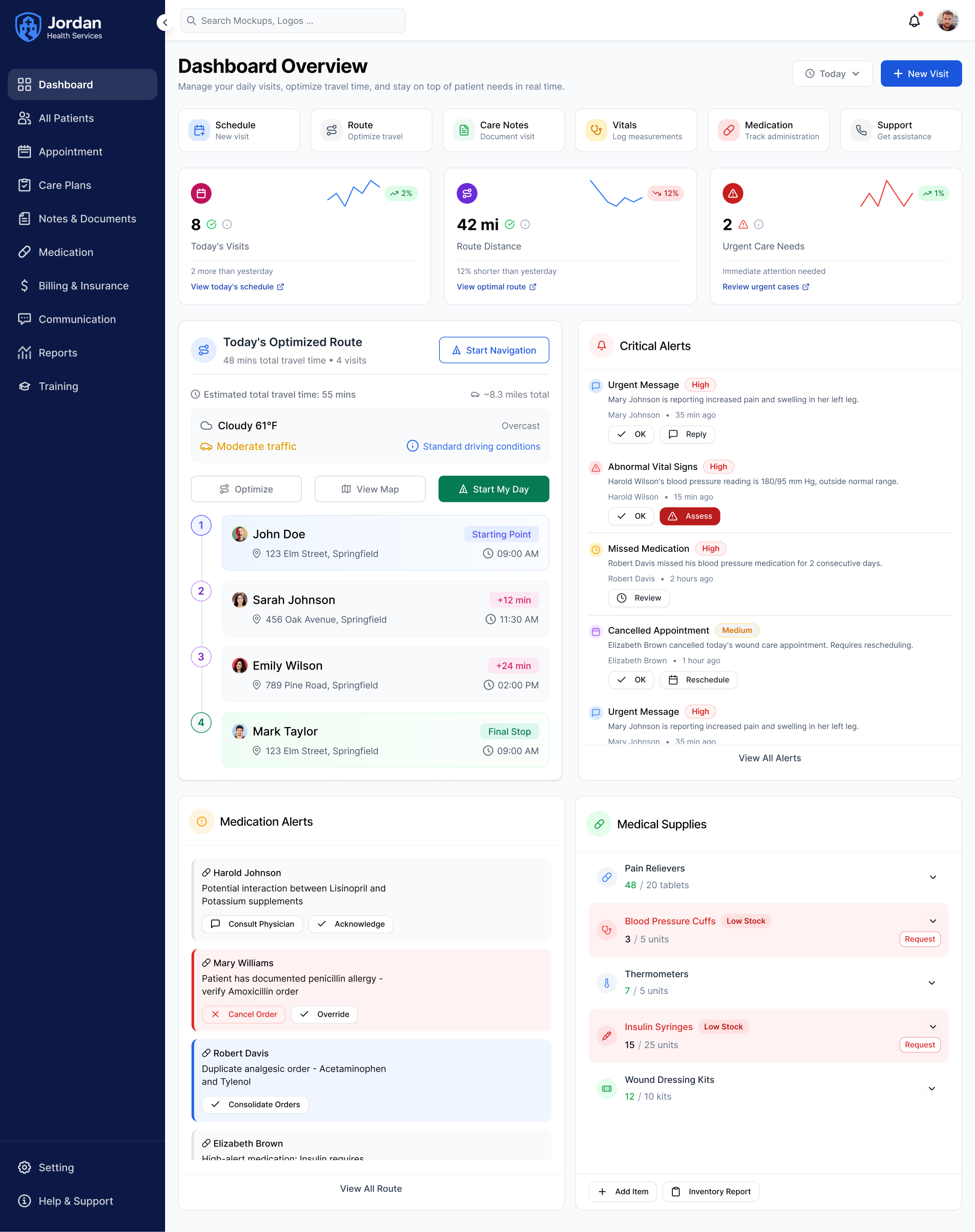Open Help & Support in sidebar
The height and width of the screenshot is (1232, 975).
(82, 1201)
